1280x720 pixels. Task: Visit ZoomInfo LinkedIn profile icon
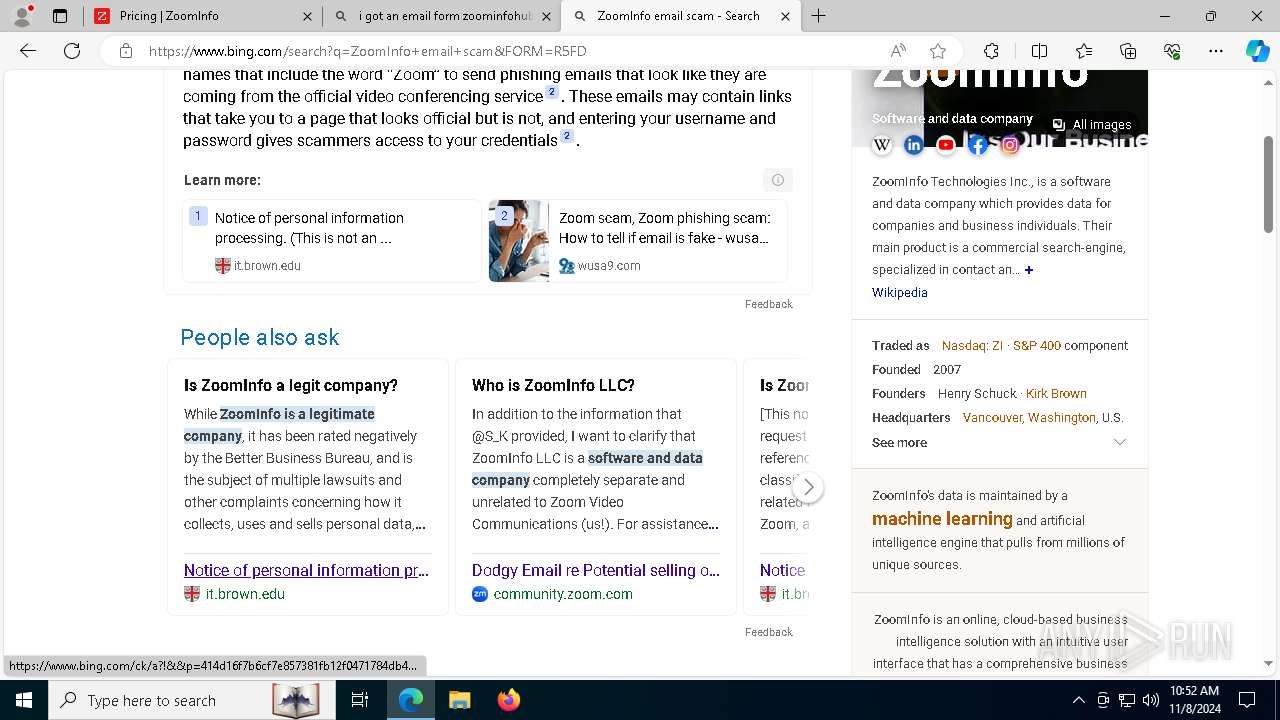[914, 145]
